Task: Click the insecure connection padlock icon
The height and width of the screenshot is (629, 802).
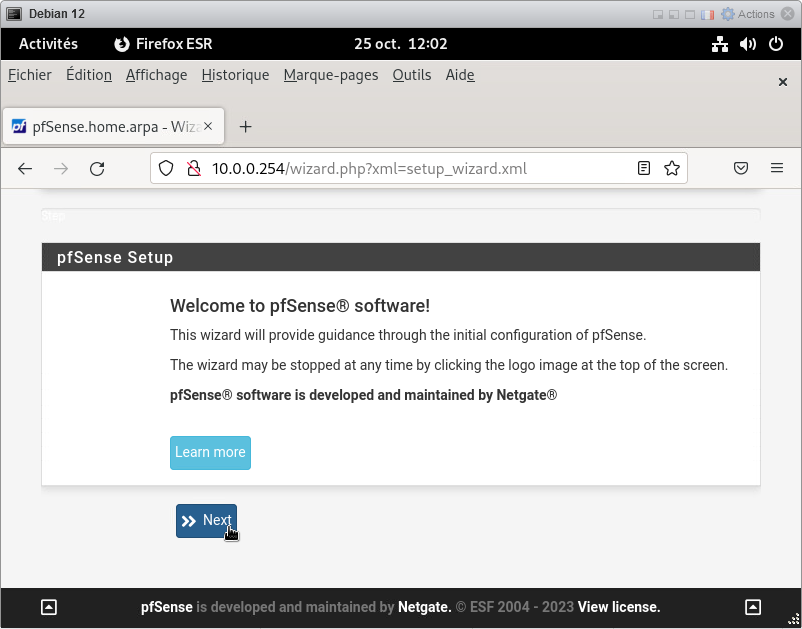Action: point(193,168)
